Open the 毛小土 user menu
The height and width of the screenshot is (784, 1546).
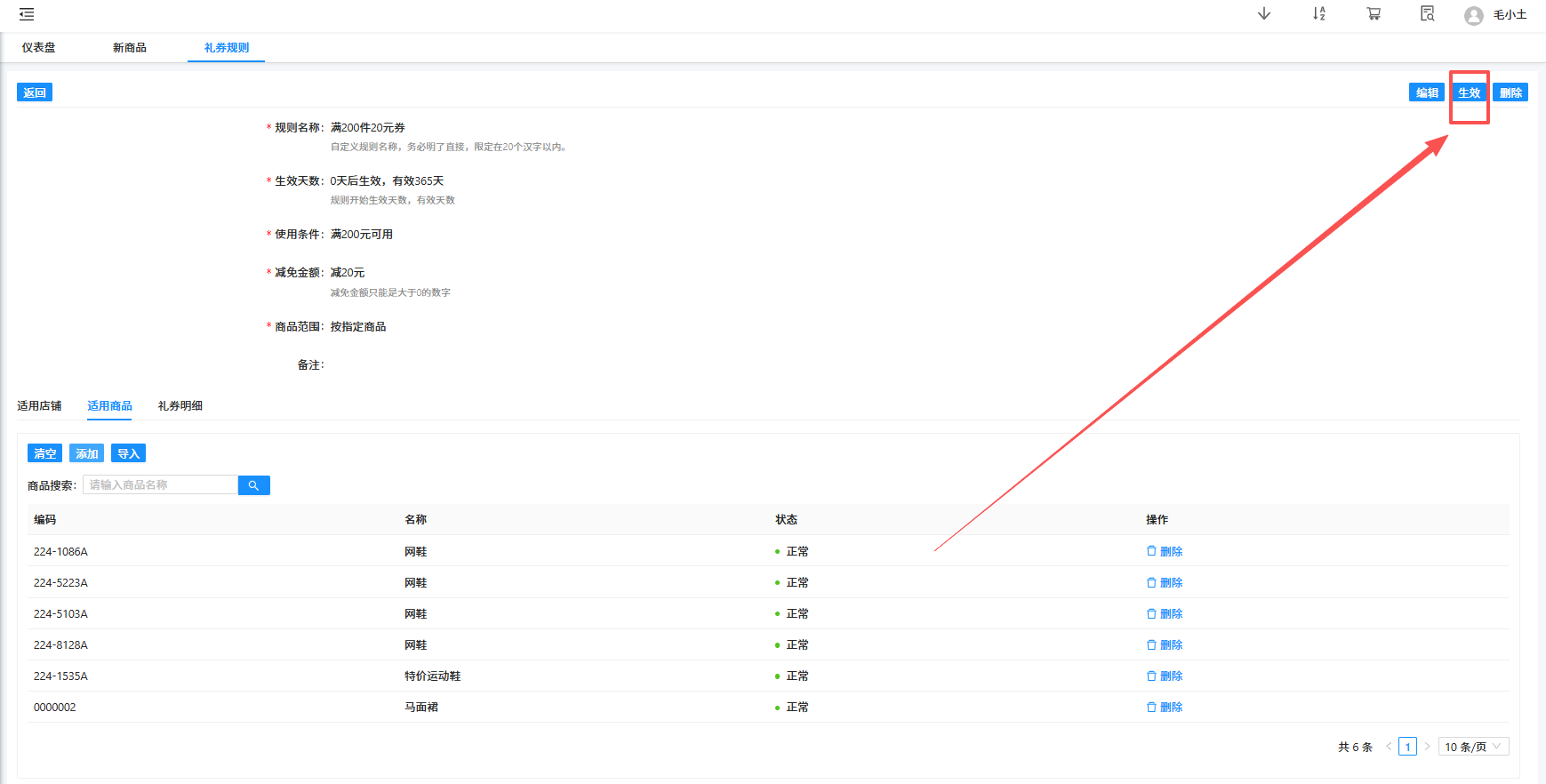(x=1510, y=15)
